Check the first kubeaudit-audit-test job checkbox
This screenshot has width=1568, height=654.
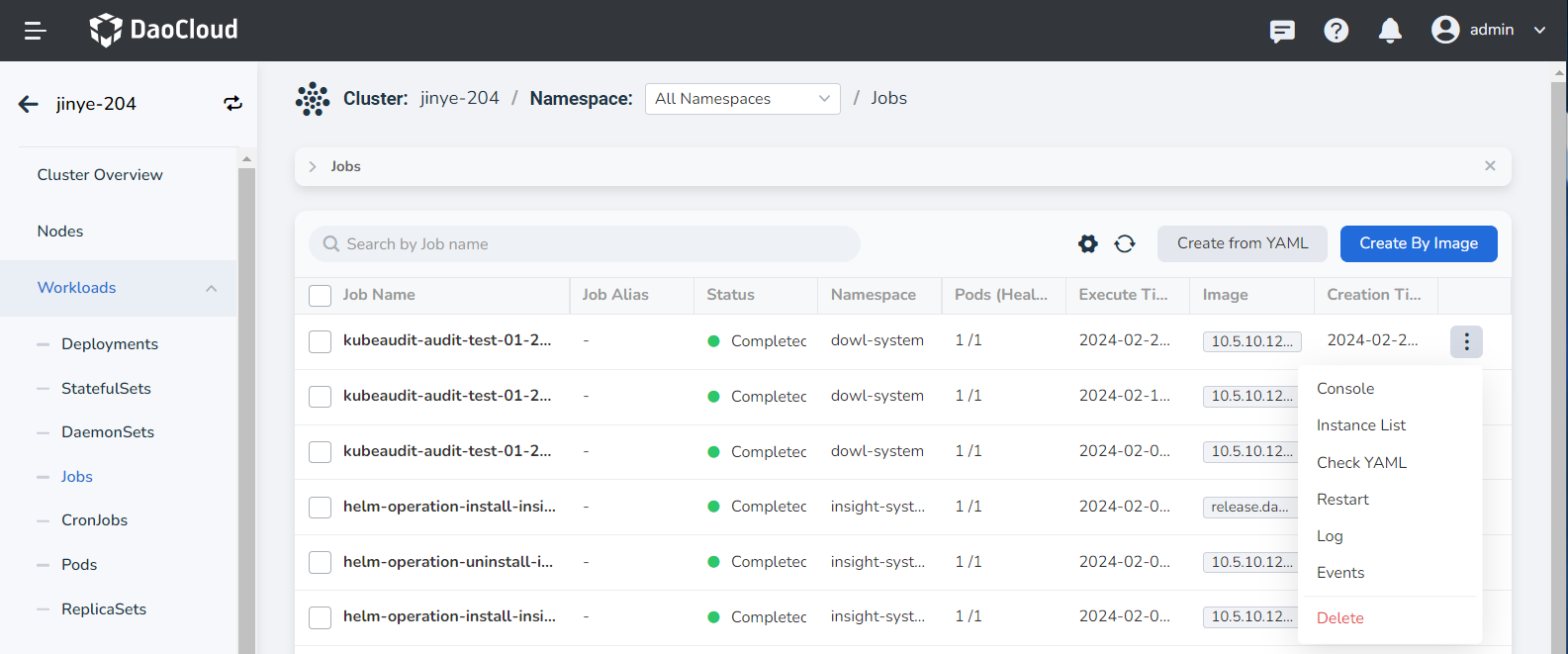click(x=320, y=341)
